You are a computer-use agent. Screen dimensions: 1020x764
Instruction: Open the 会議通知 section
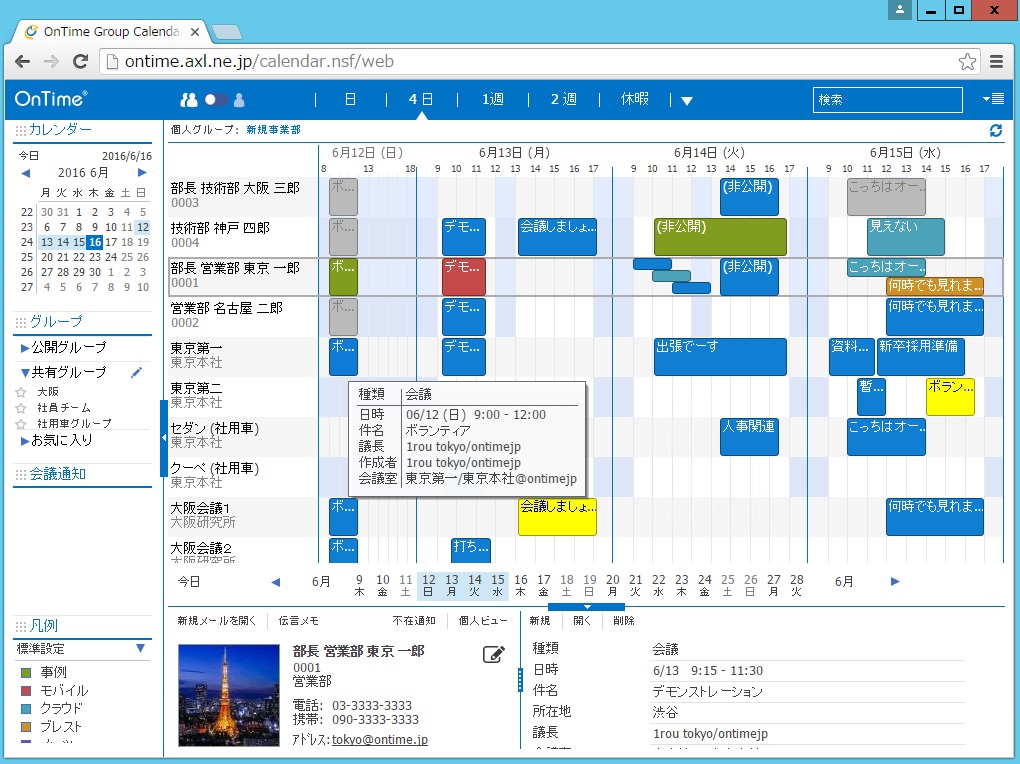(x=57, y=474)
